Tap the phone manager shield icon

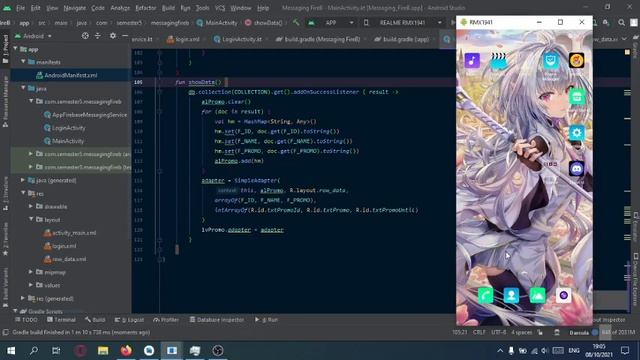[x=550, y=61]
